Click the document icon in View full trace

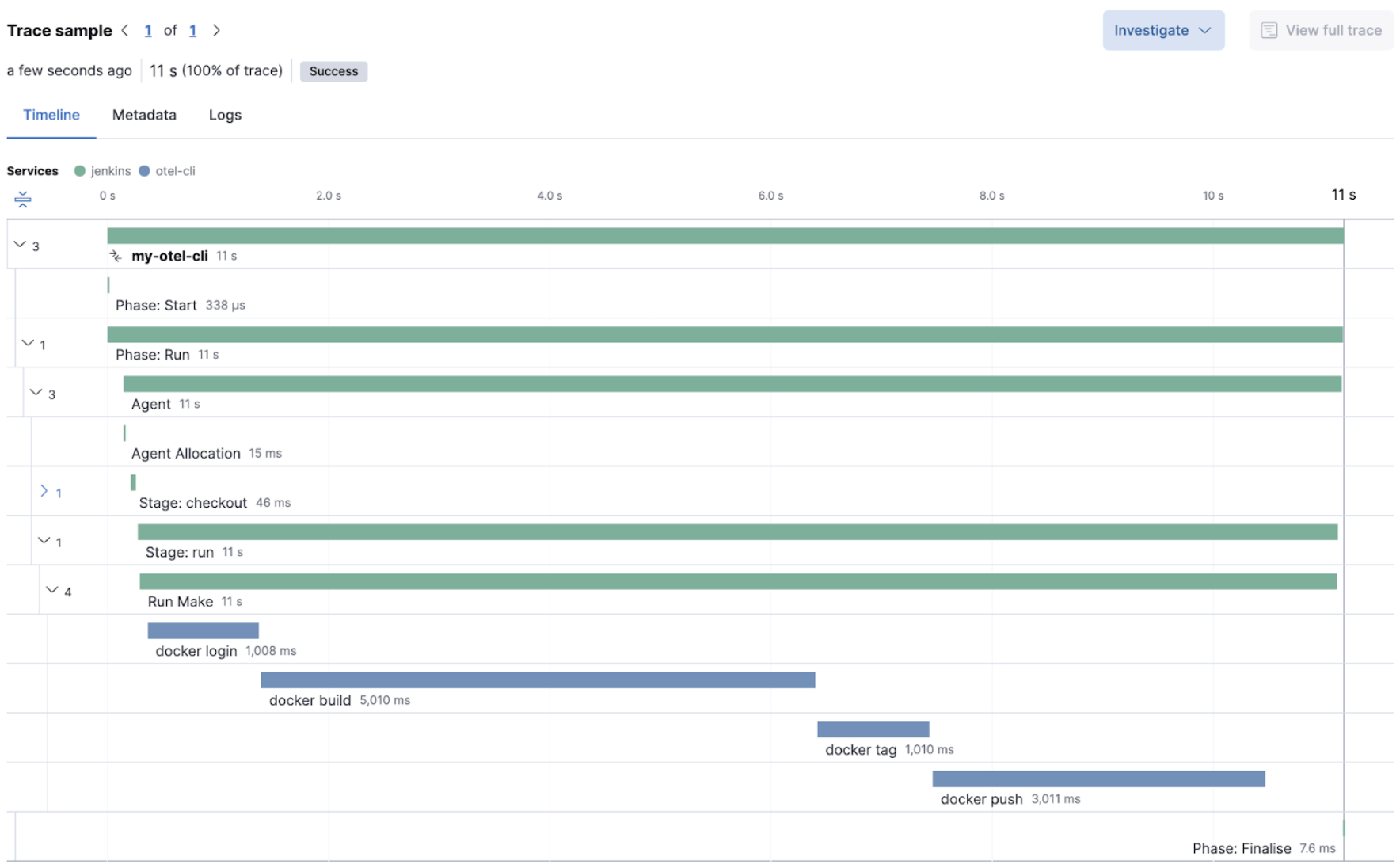point(1269,30)
